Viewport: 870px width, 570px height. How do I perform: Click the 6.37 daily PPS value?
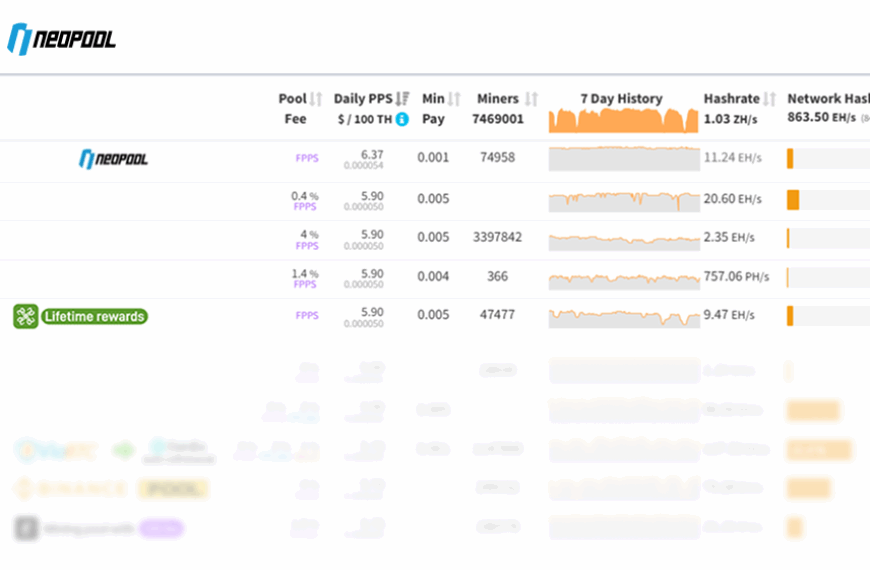pyautogui.click(x=372, y=154)
